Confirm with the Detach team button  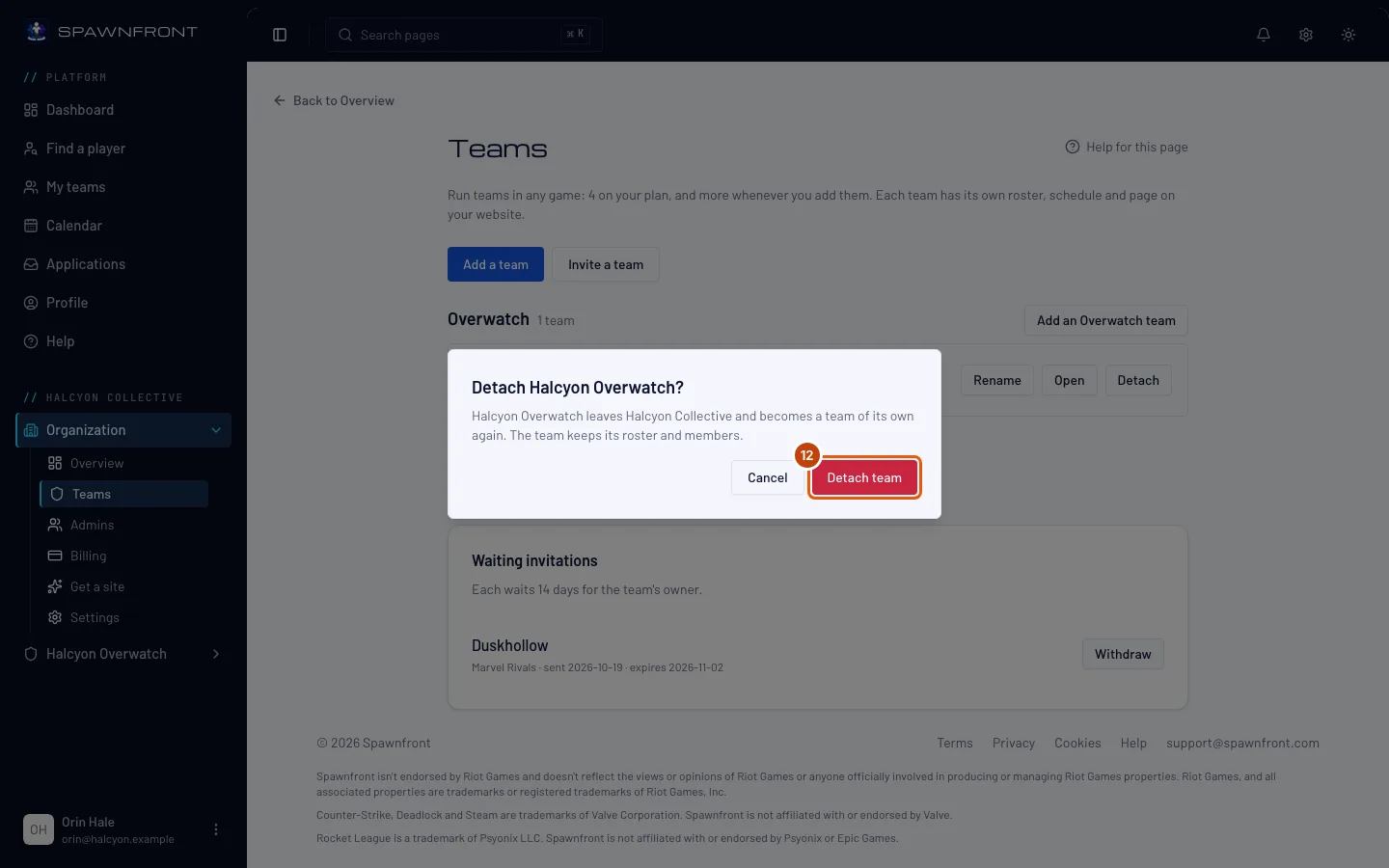(x=864, y=477)
